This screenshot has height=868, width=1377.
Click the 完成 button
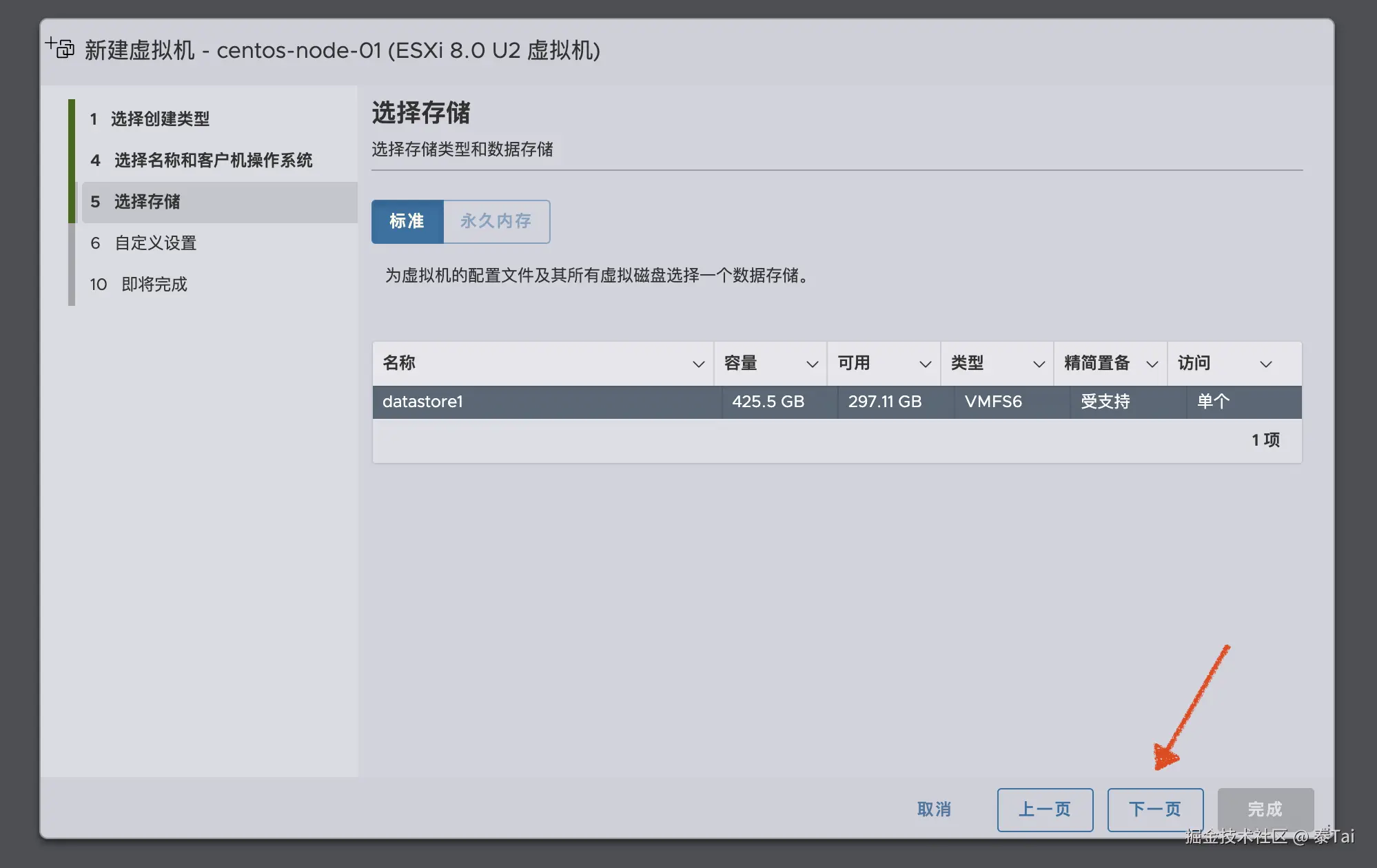(x=1265, y=810)
